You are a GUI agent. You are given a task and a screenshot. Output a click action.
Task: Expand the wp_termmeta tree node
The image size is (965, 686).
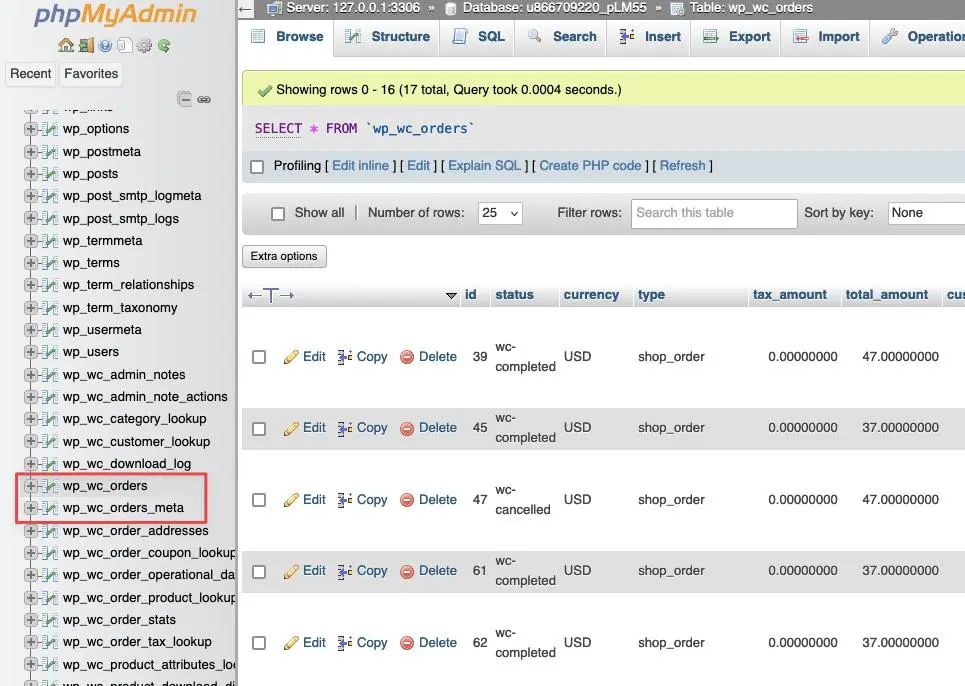coord(30,241)
